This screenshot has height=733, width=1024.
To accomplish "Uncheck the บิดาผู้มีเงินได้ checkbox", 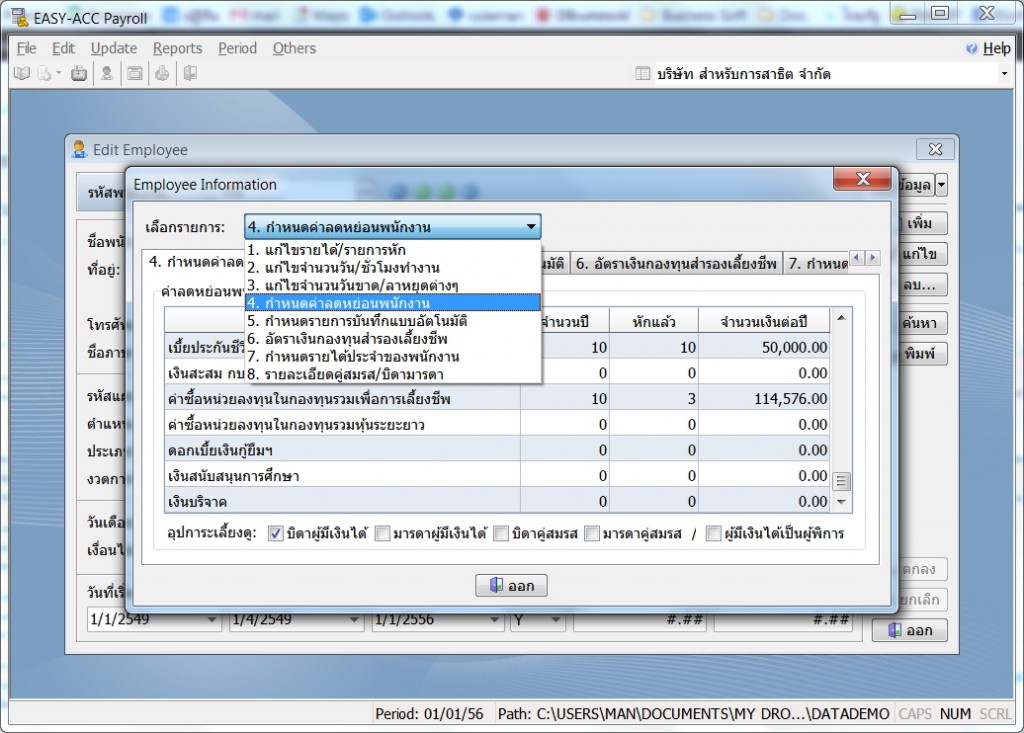I will point(277,534).
